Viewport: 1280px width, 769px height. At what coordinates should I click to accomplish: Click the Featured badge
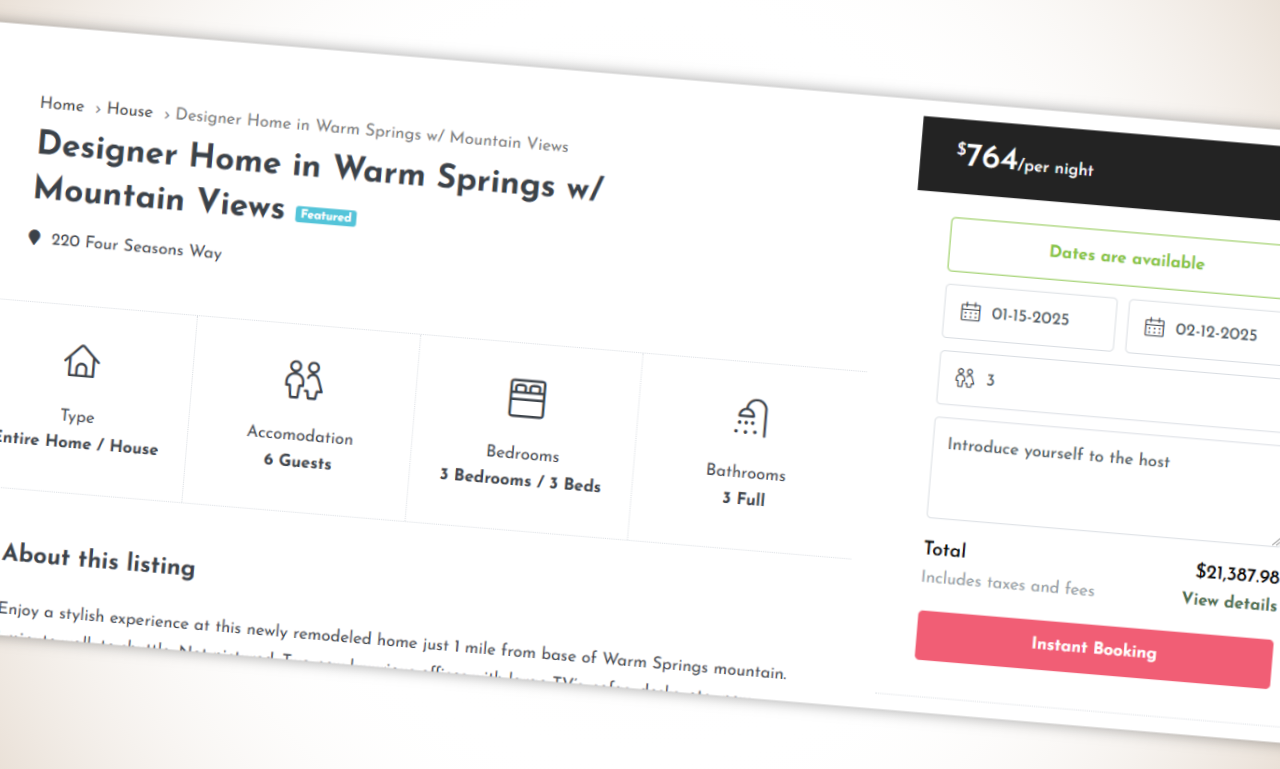point(326,215)
